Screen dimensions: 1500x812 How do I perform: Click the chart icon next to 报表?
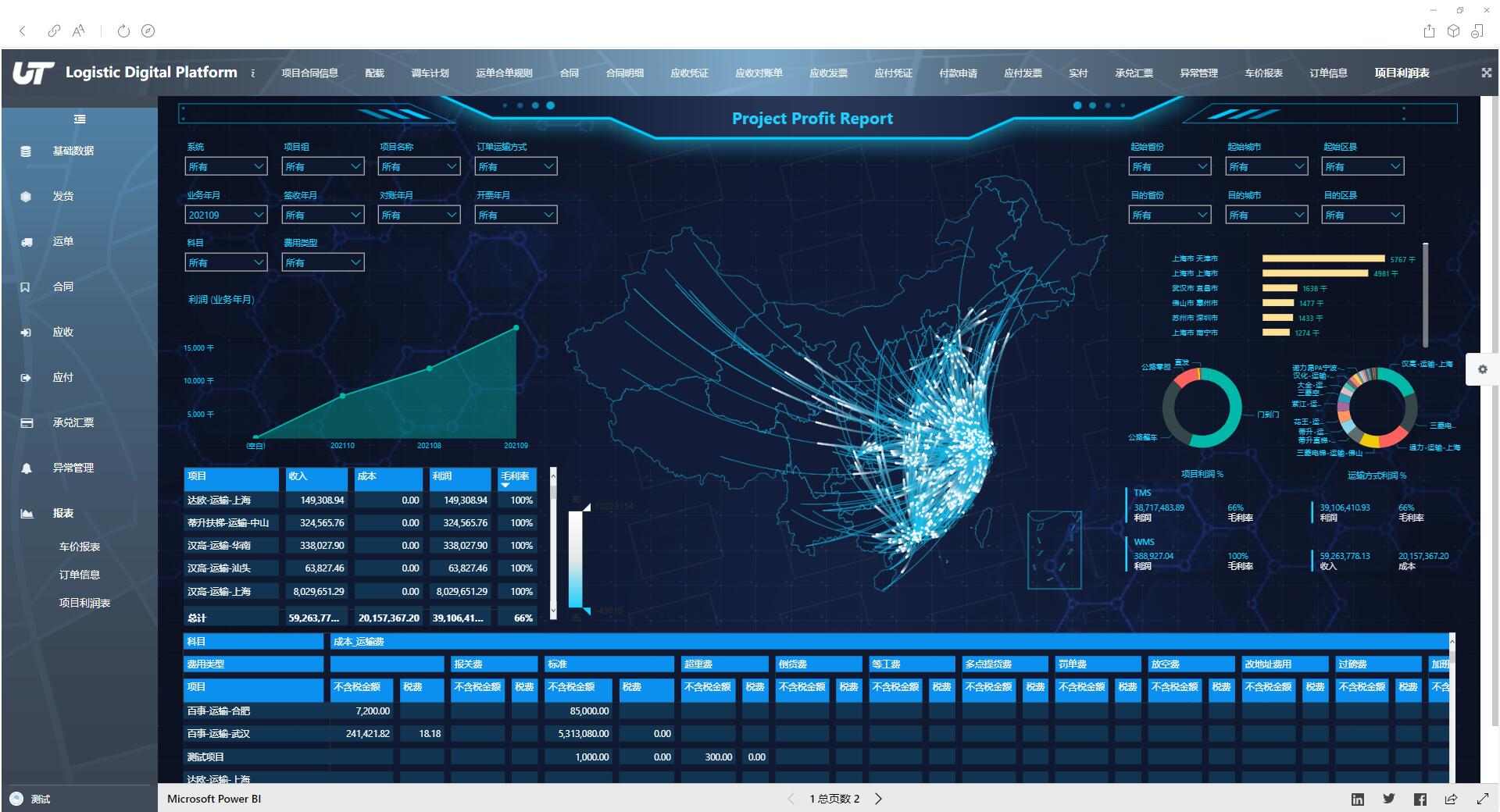click(x=27, y=513)
